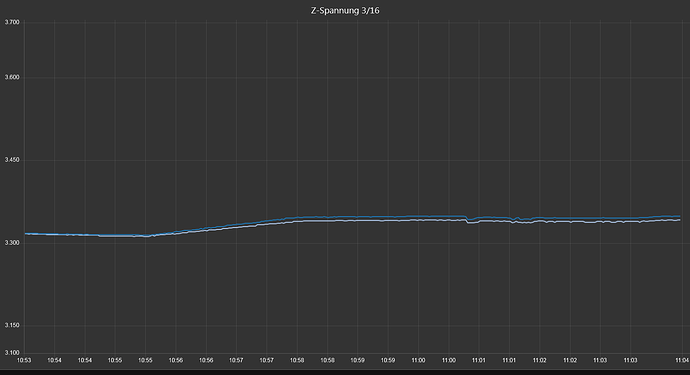Select the 11:04 time axis label
The height and width of the screenshot is (375, 690).
click(682, 360)
